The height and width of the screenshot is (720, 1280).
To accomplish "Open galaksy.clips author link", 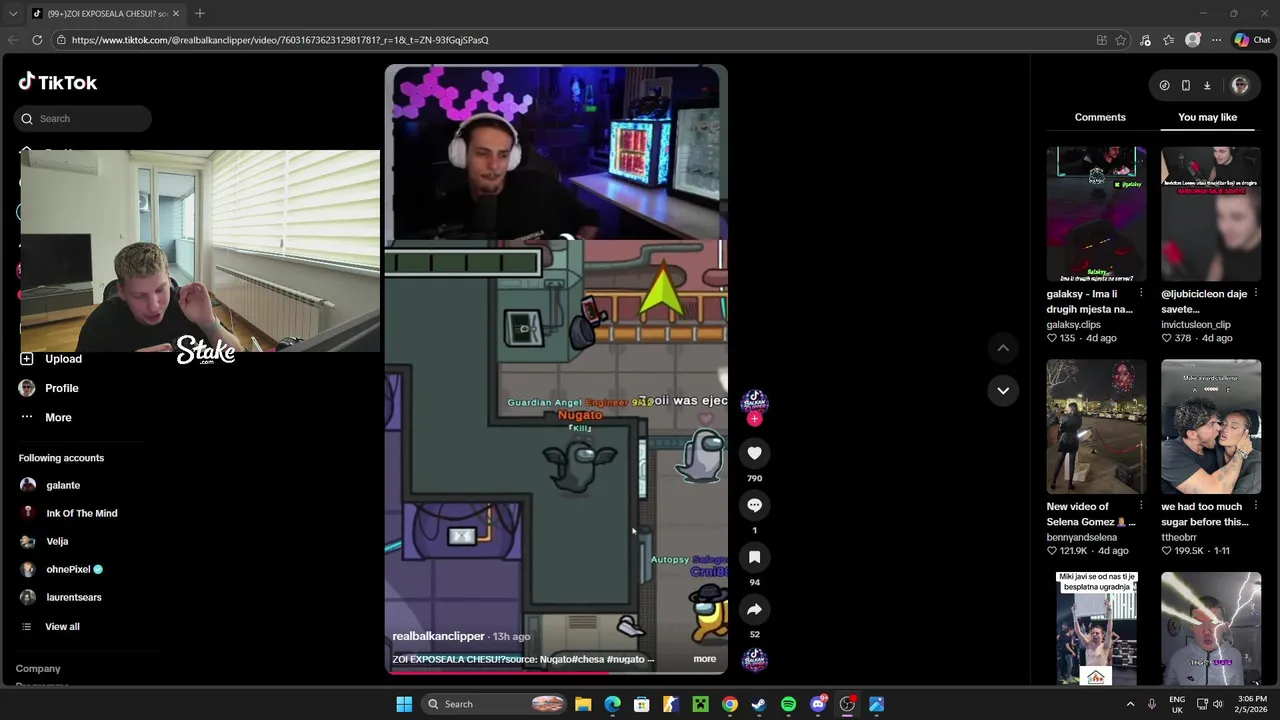I will [x=1074, y=325].
